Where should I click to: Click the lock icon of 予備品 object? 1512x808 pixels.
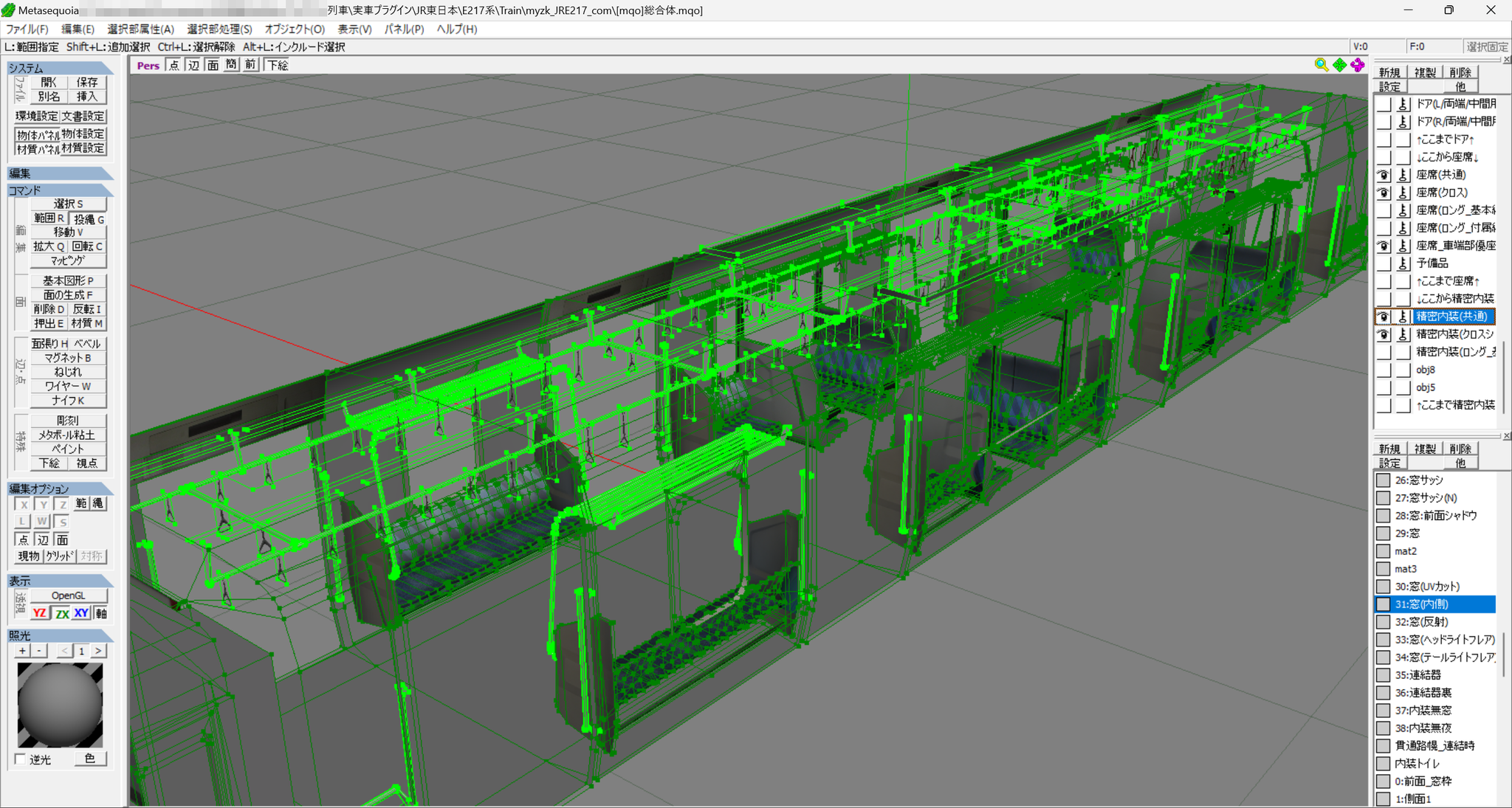click(x=1403, y=263)
